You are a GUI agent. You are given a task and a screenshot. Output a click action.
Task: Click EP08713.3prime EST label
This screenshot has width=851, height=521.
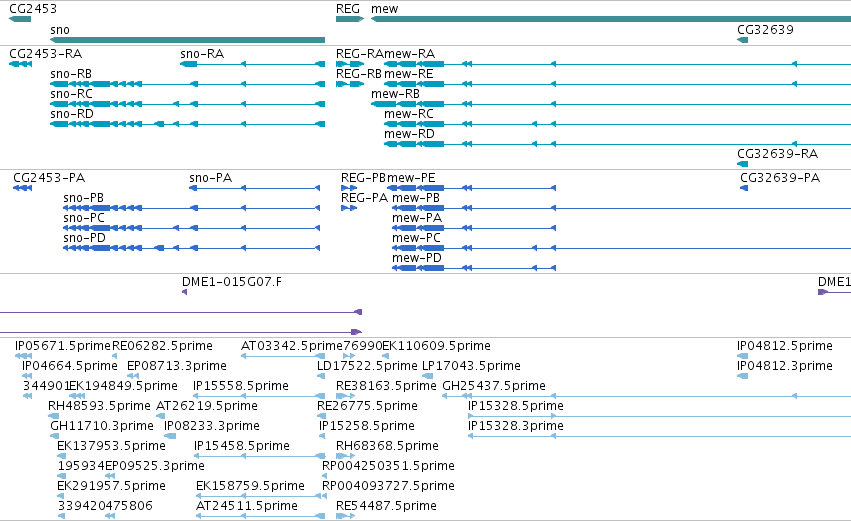pos(177,366)
